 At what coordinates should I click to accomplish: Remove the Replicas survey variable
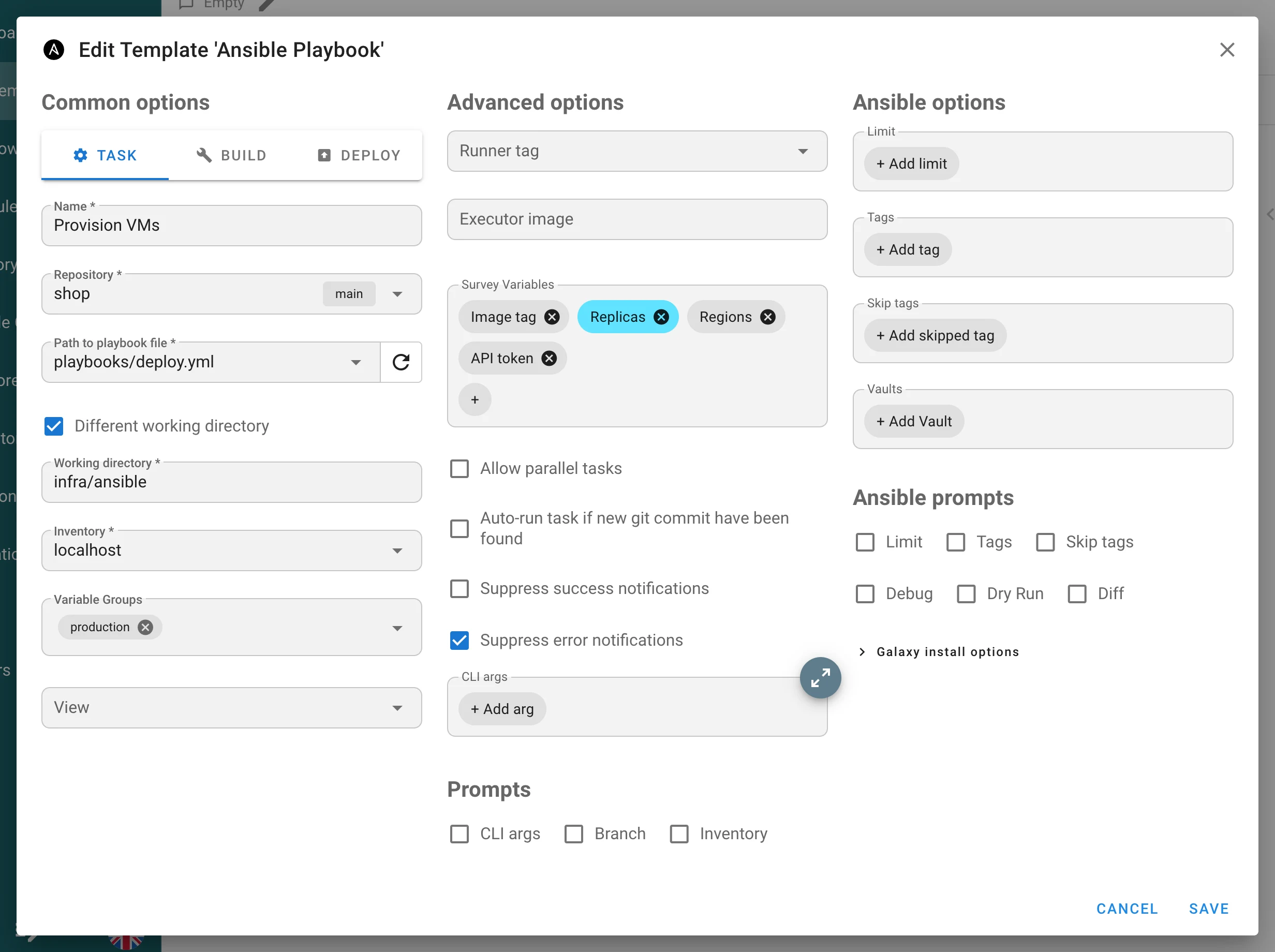click(x=661, y=317)
